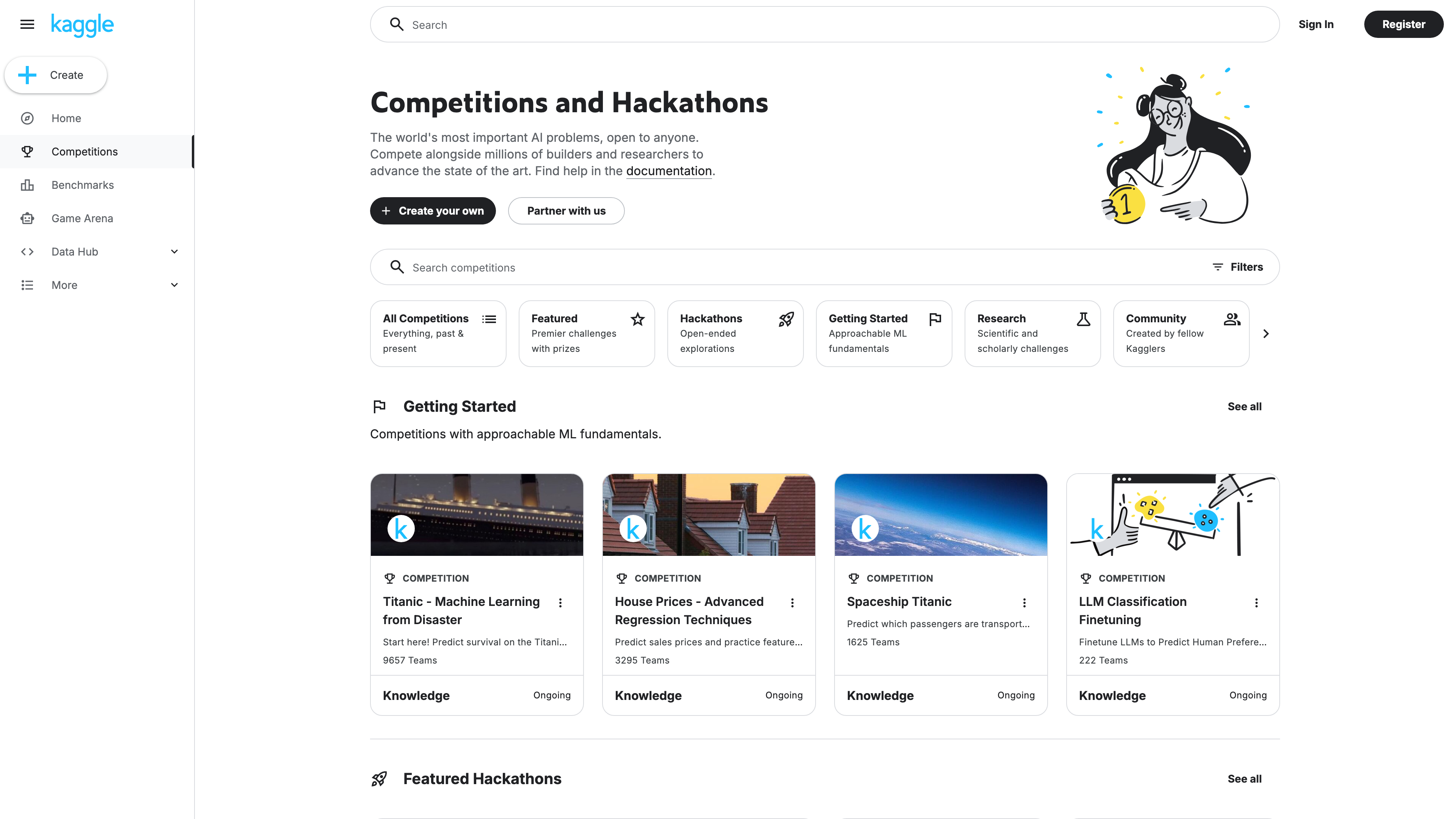Click the All Competitions list icon
This screenshot has height=819, width=1456.
click(489, 319)
